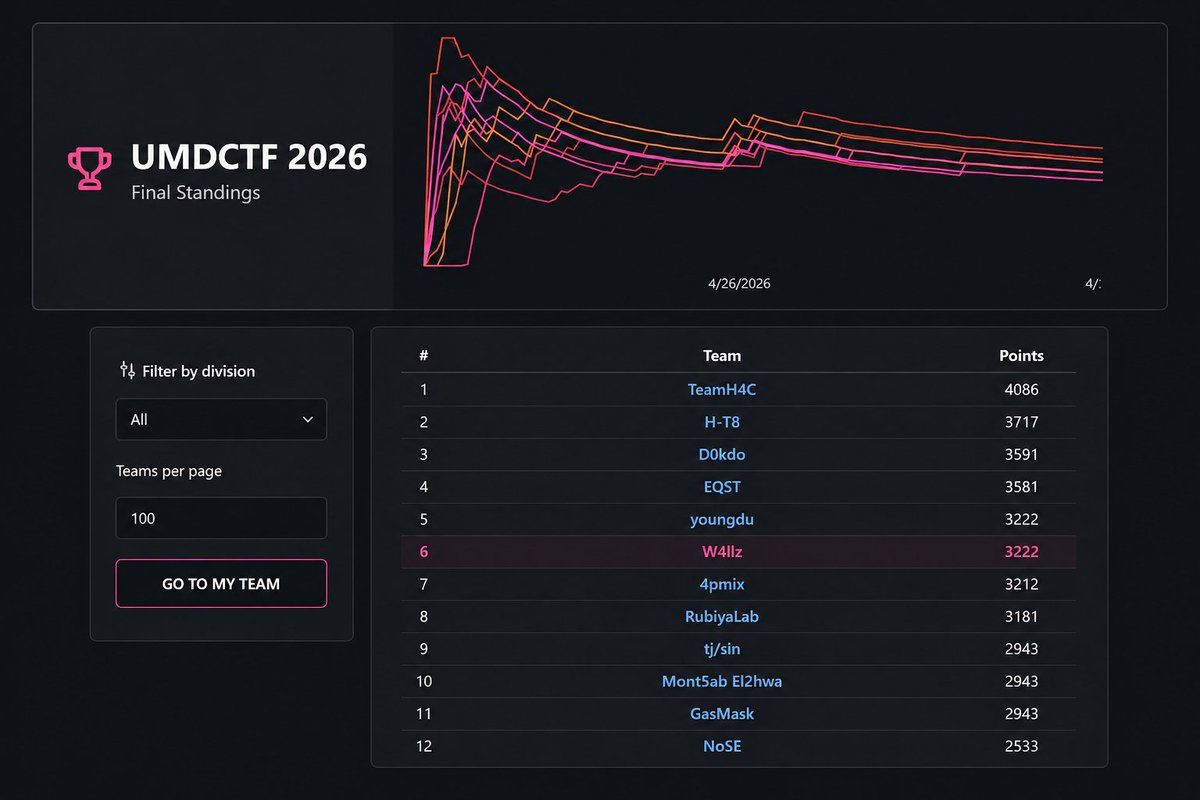This screenshot has width=1200, height=800.
Task: Click the Teams per page label
Action: pos(168,470)
